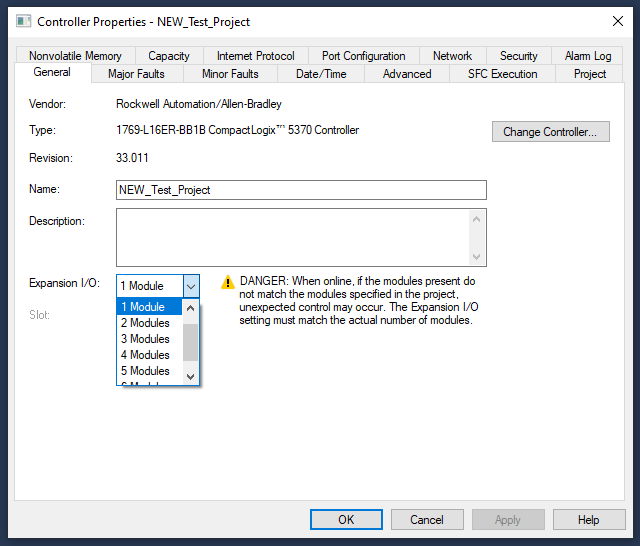The image size is (640, 546).
Task: Click the yellow DANGER warning icon
Action: click(x=228, y=282)
